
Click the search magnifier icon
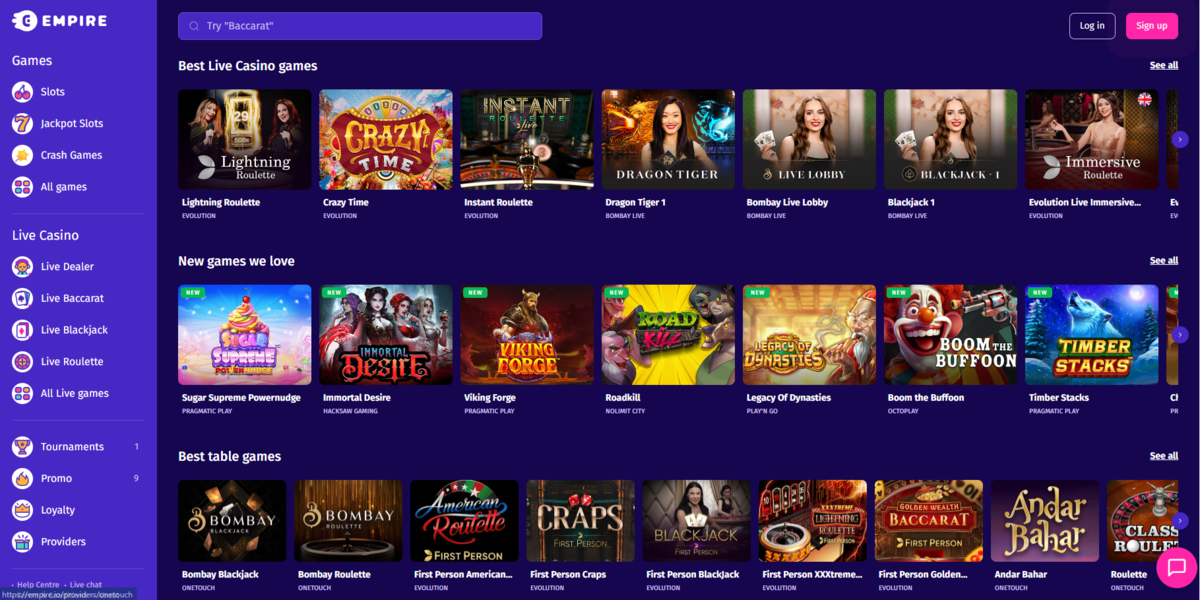click(x=194, y=26)
